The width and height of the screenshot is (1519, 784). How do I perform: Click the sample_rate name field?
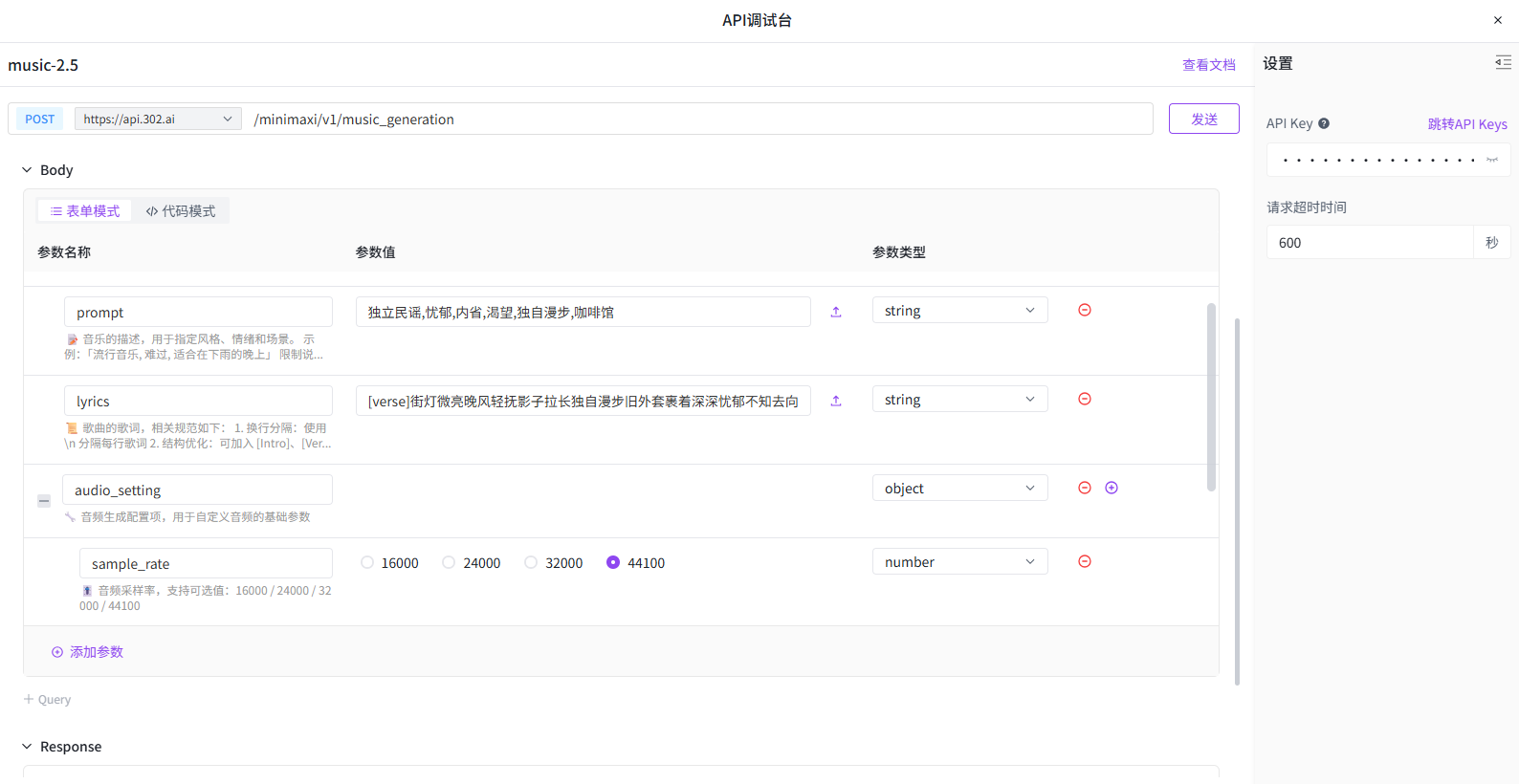(x=206, y=563)
